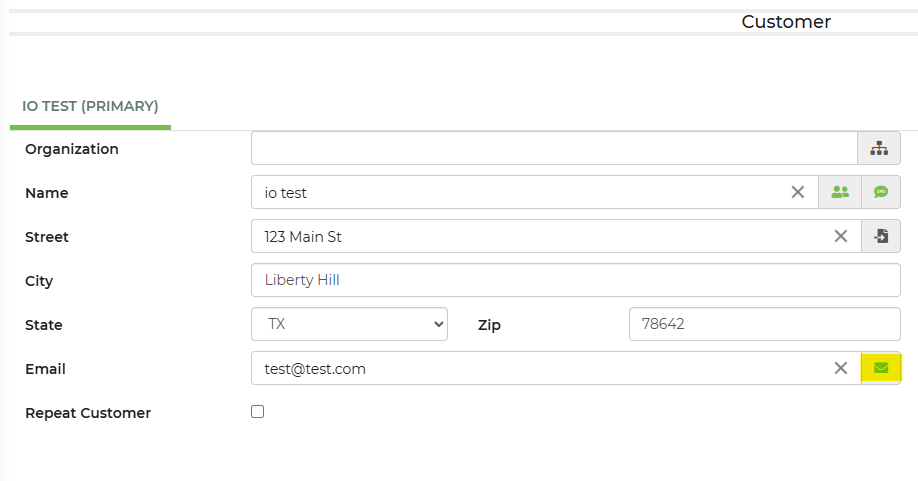This screenshot has height=481, width=918.
Task: Open the State dropdown showing TX
Action: [x=349, y=324]
